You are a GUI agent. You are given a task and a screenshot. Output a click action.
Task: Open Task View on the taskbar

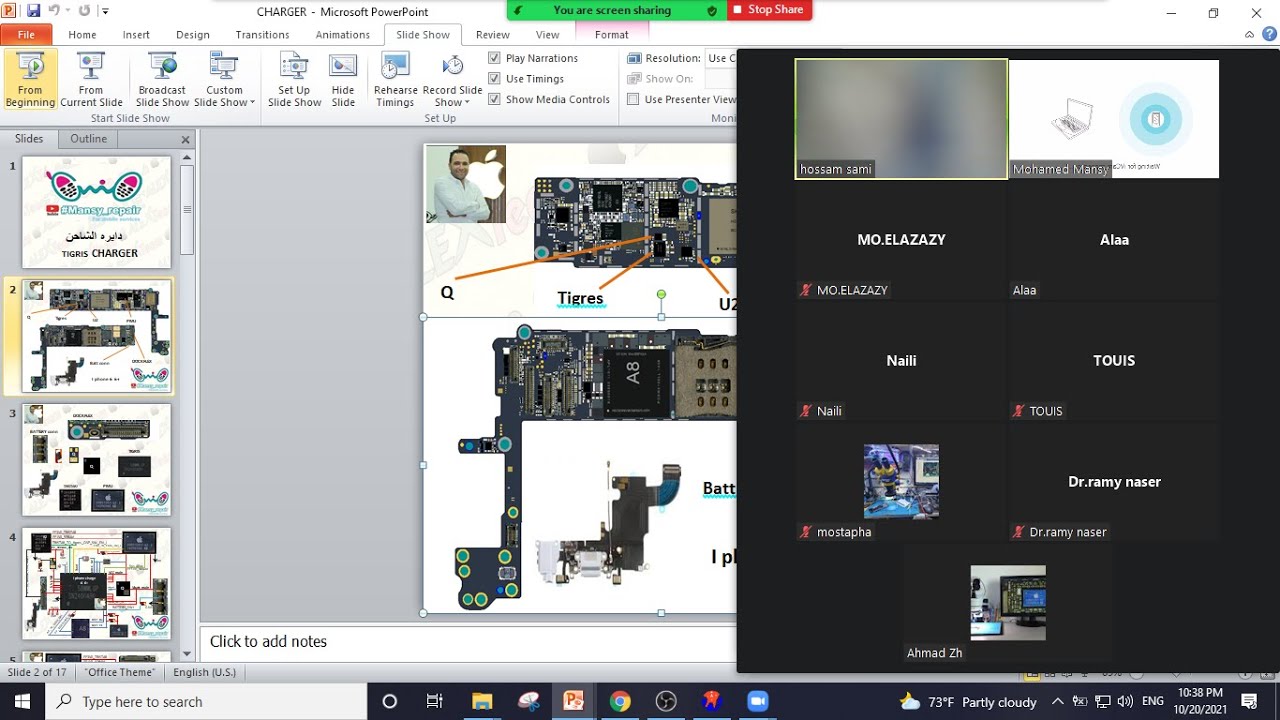[x=435, y=701]
